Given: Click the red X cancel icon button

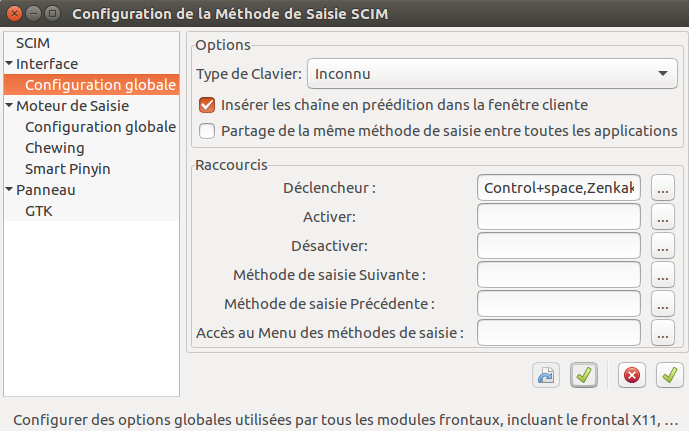Looking at the screenshot, I should click(x=631, y=375).
